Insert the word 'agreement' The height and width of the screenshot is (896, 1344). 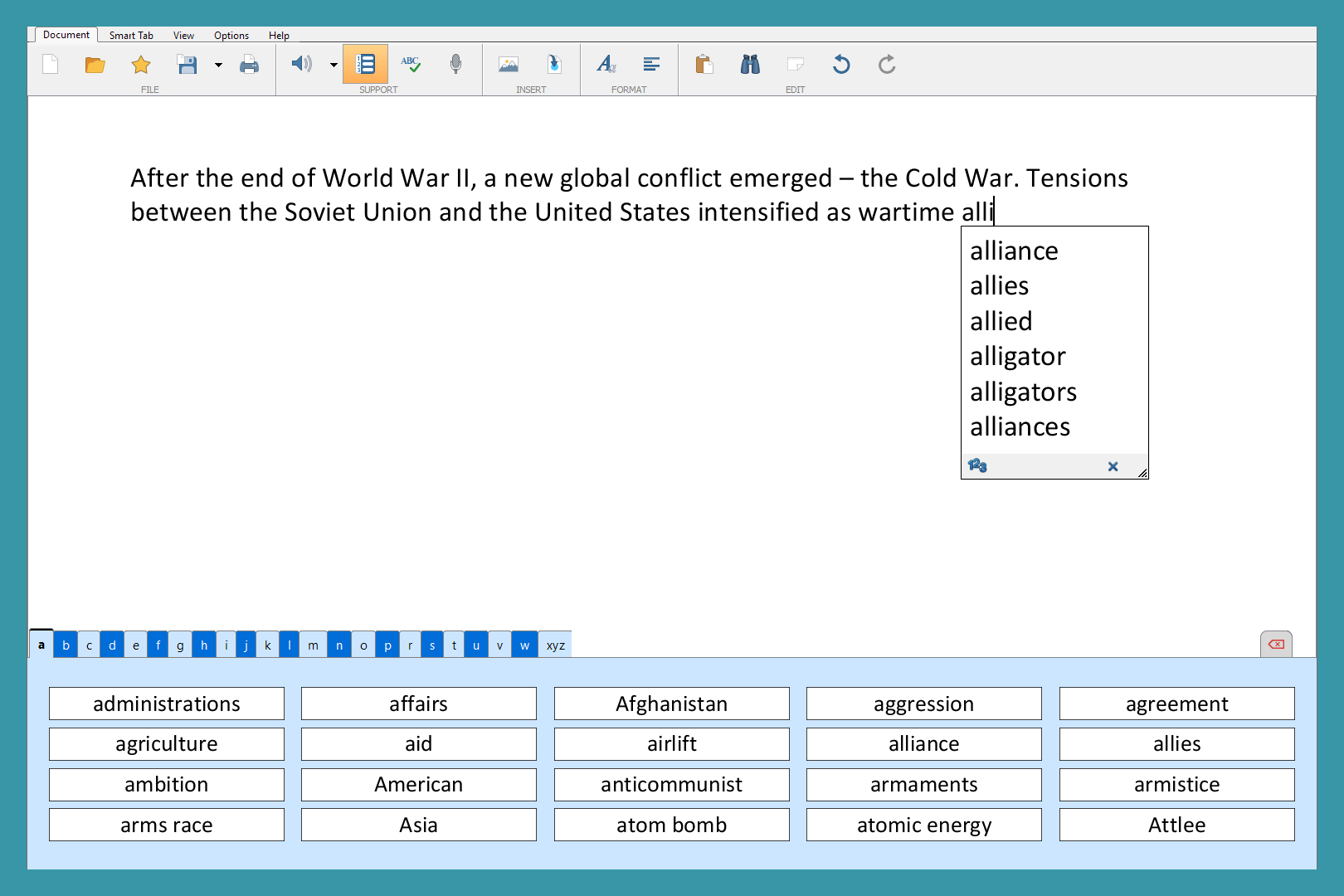pyautogui.click(x=1177, y=704)
